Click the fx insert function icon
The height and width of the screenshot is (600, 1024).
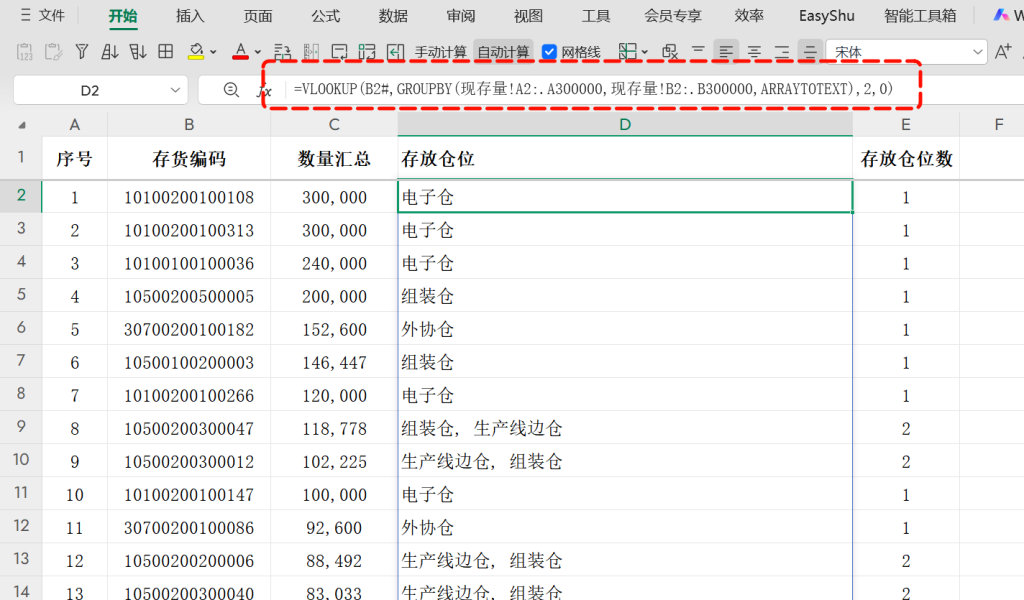pyautogui.click(x=264, y=91)
